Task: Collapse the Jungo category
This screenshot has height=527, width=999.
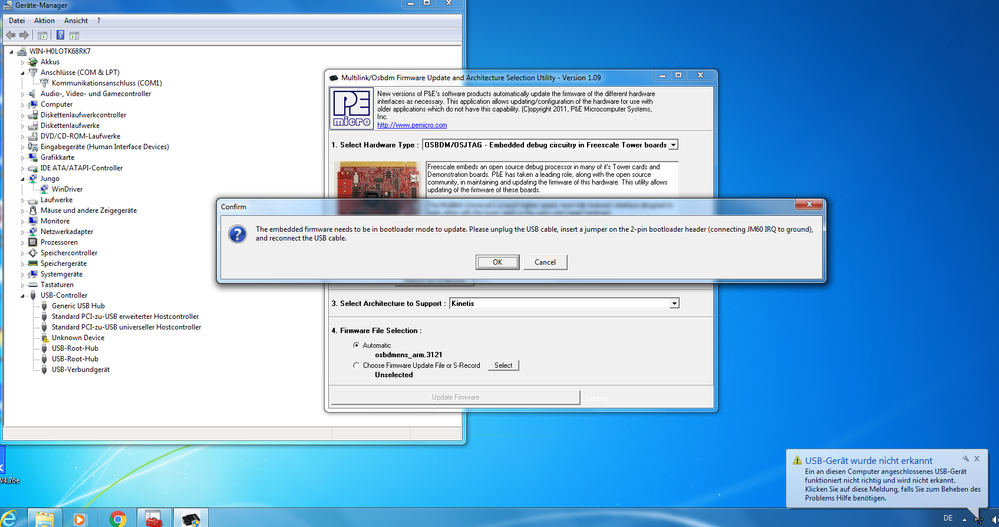Action: pos(22,179)
